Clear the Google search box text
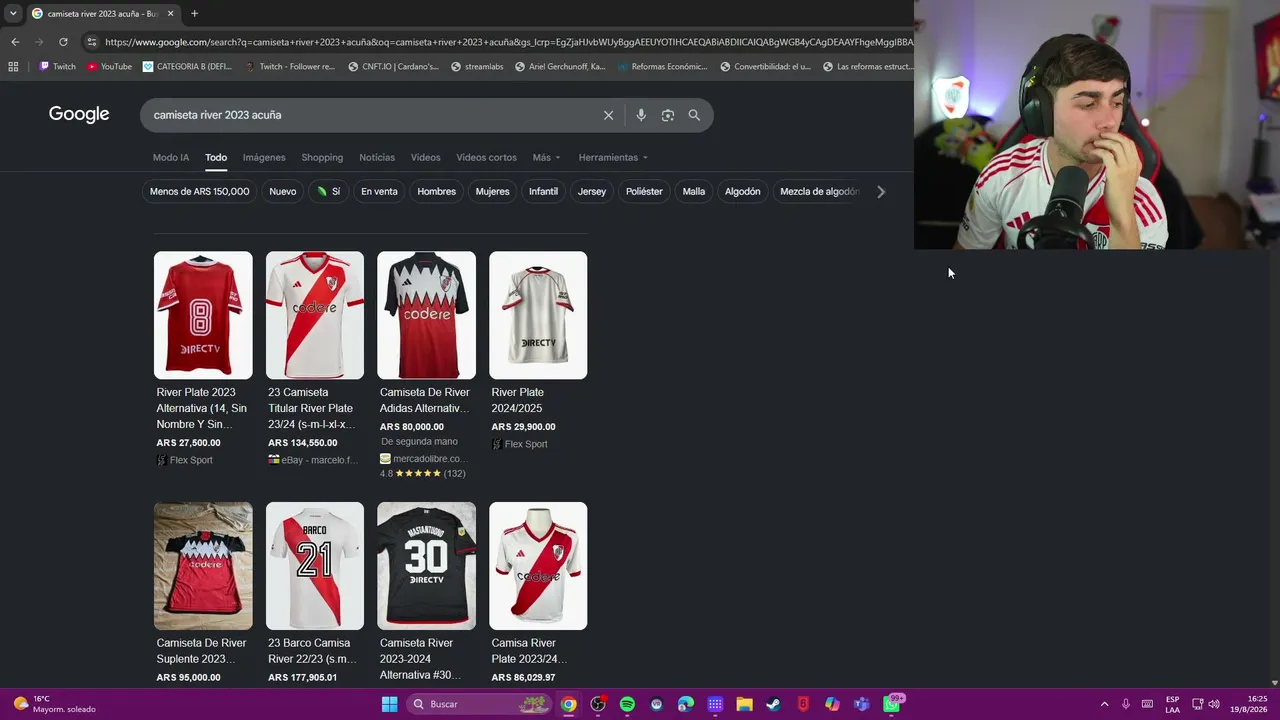 point(608,115)
